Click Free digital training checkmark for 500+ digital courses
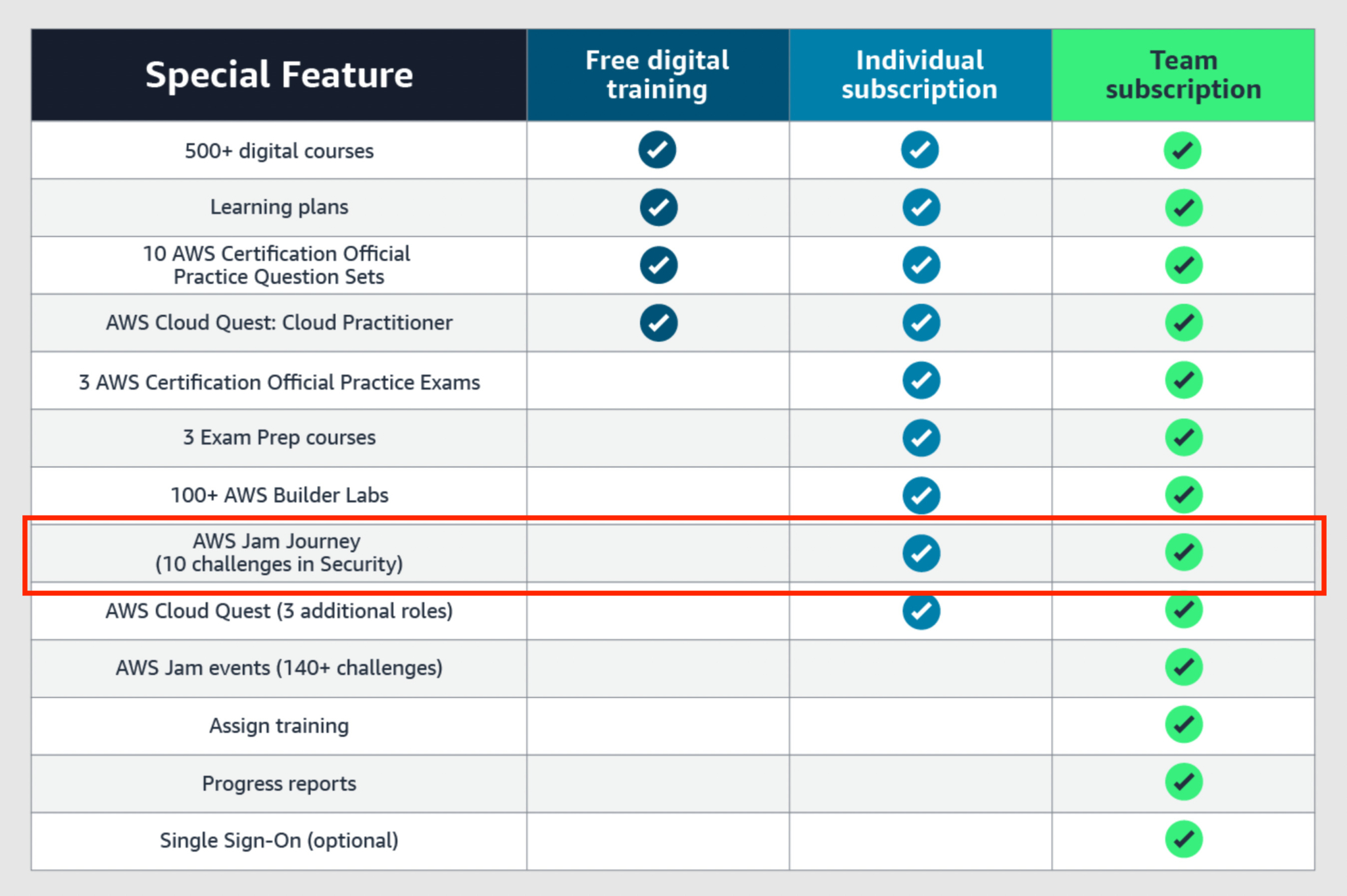The image size is (1347, 896). click(x=657, y=150)
